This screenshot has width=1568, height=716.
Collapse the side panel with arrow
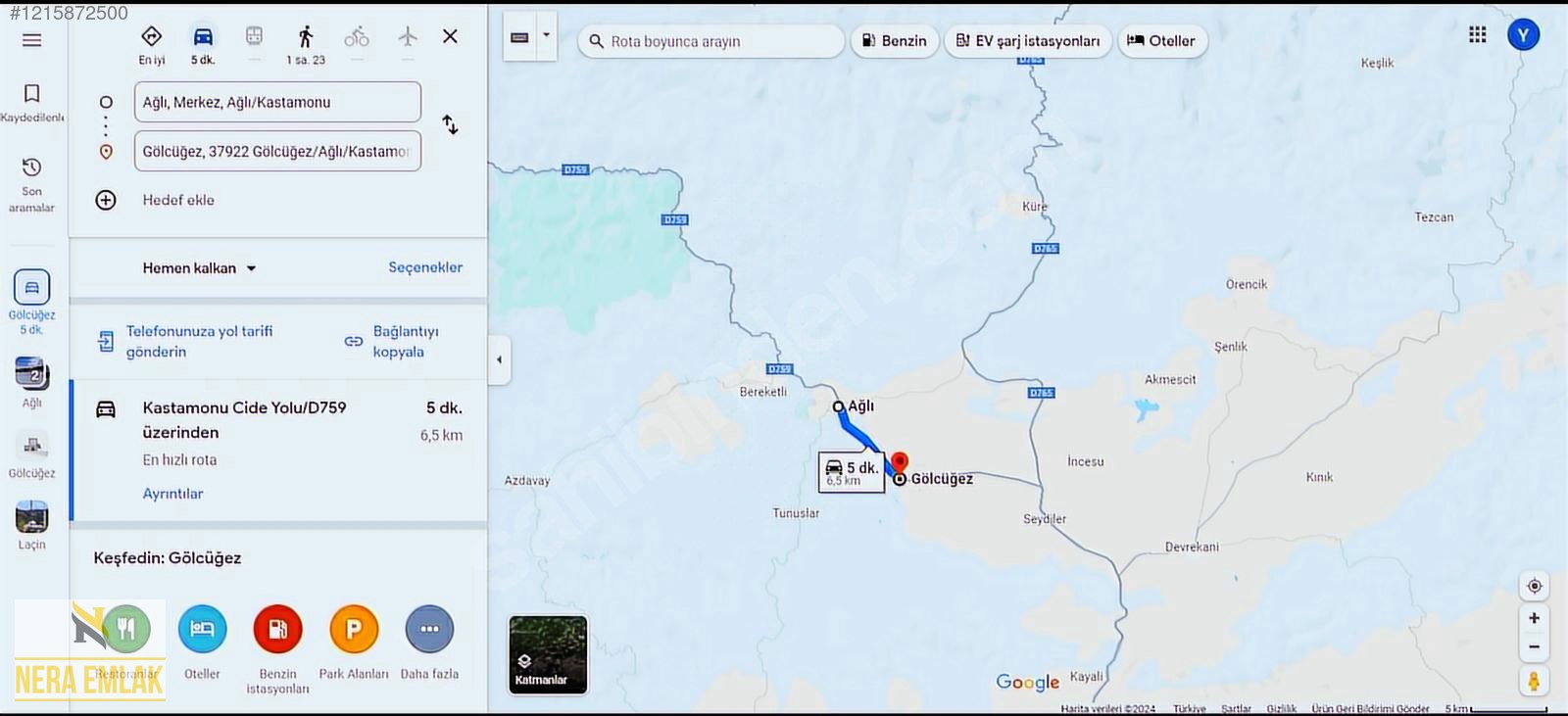pyautogui.click(x=499, y=359)
